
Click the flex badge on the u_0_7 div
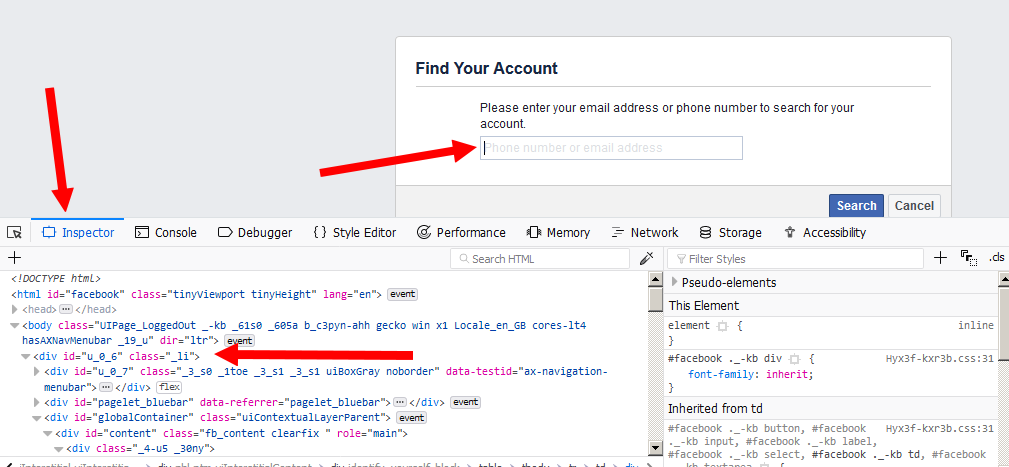click(x=168, y=386)
